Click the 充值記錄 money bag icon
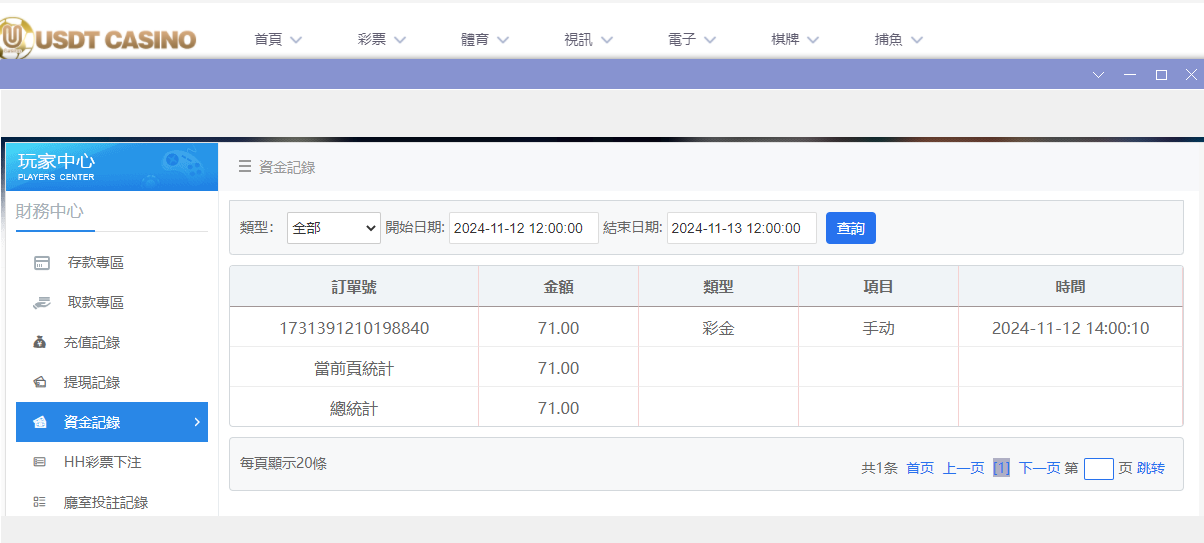This screenshot has width=1204, height=543. point(40,343)
